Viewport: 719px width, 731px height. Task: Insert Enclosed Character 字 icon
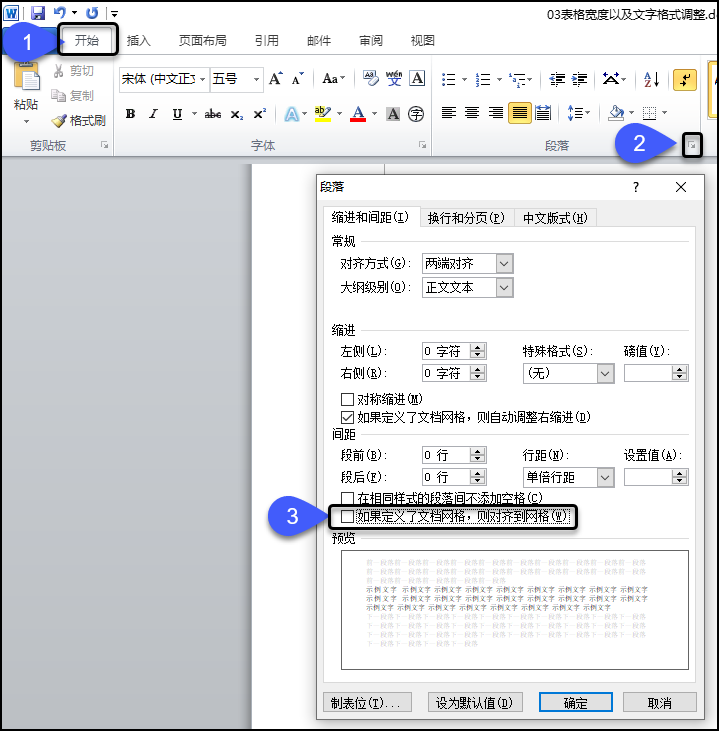(415, 114)
